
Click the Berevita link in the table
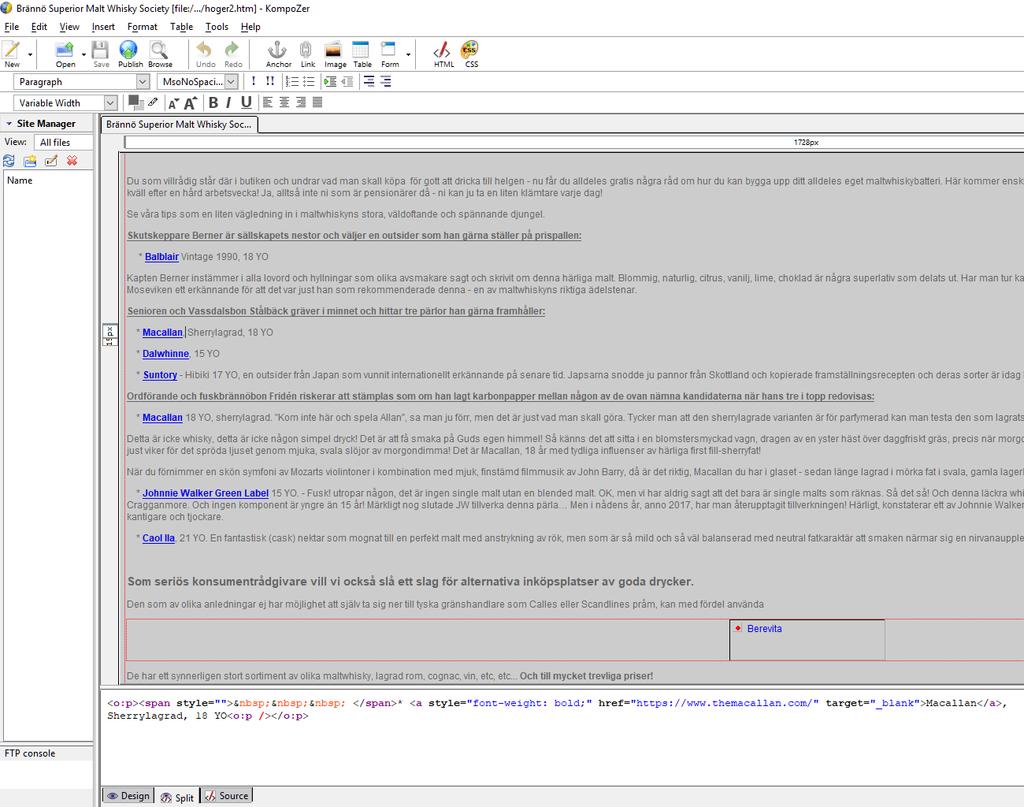pyautogui.click(x=764, y=628)
